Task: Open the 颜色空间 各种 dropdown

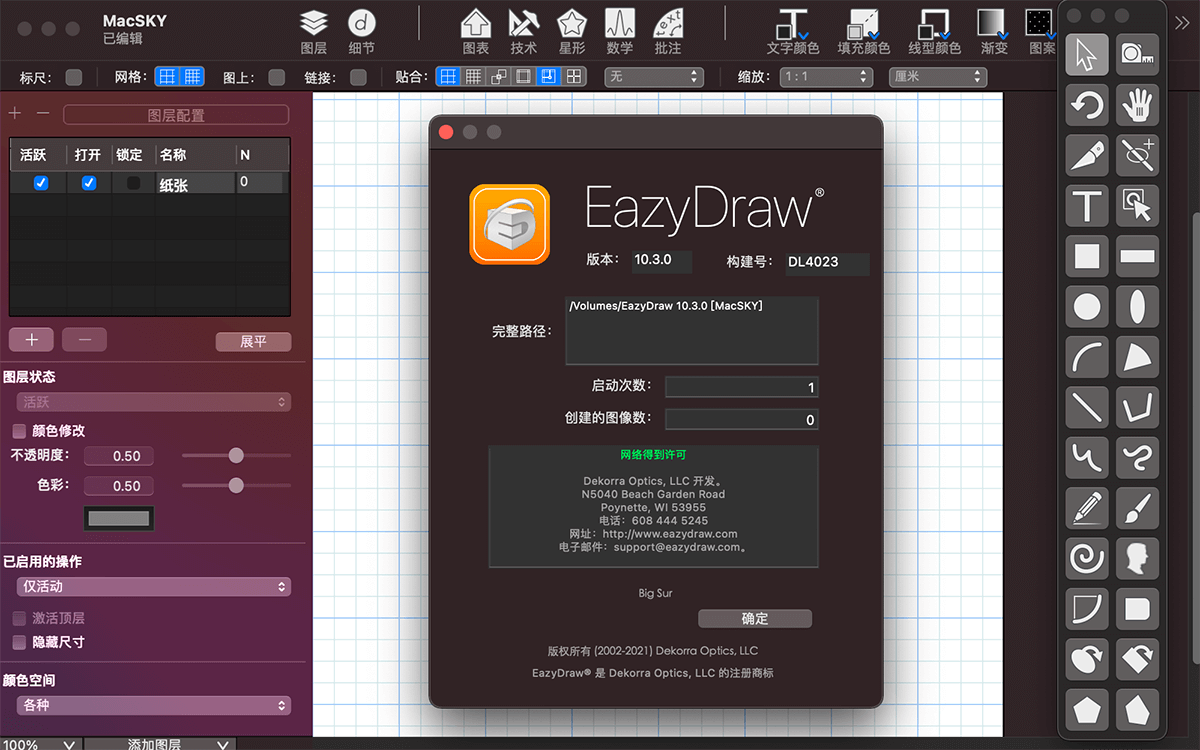Action: [x=154, y=705]
